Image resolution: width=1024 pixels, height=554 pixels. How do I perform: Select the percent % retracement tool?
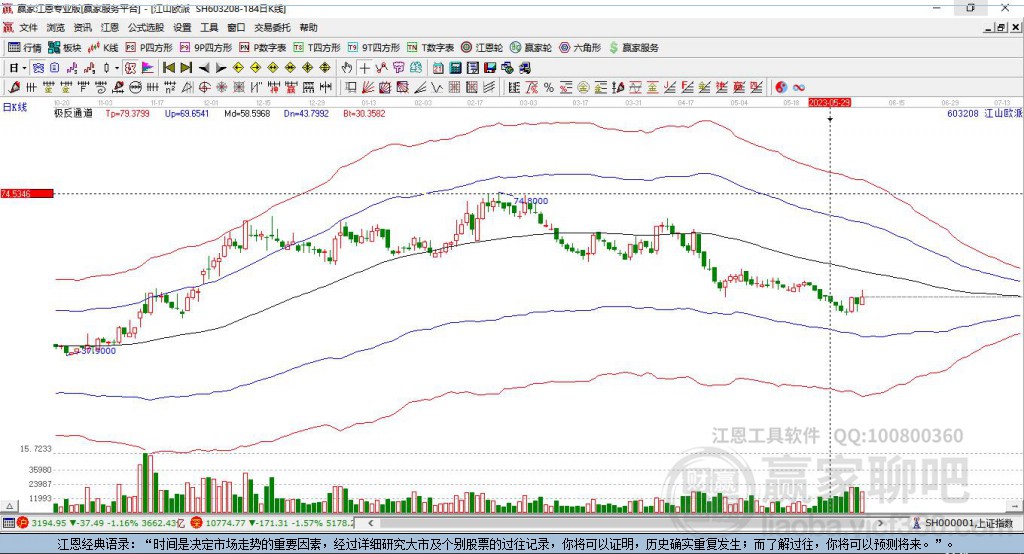(x=549, y=88)
